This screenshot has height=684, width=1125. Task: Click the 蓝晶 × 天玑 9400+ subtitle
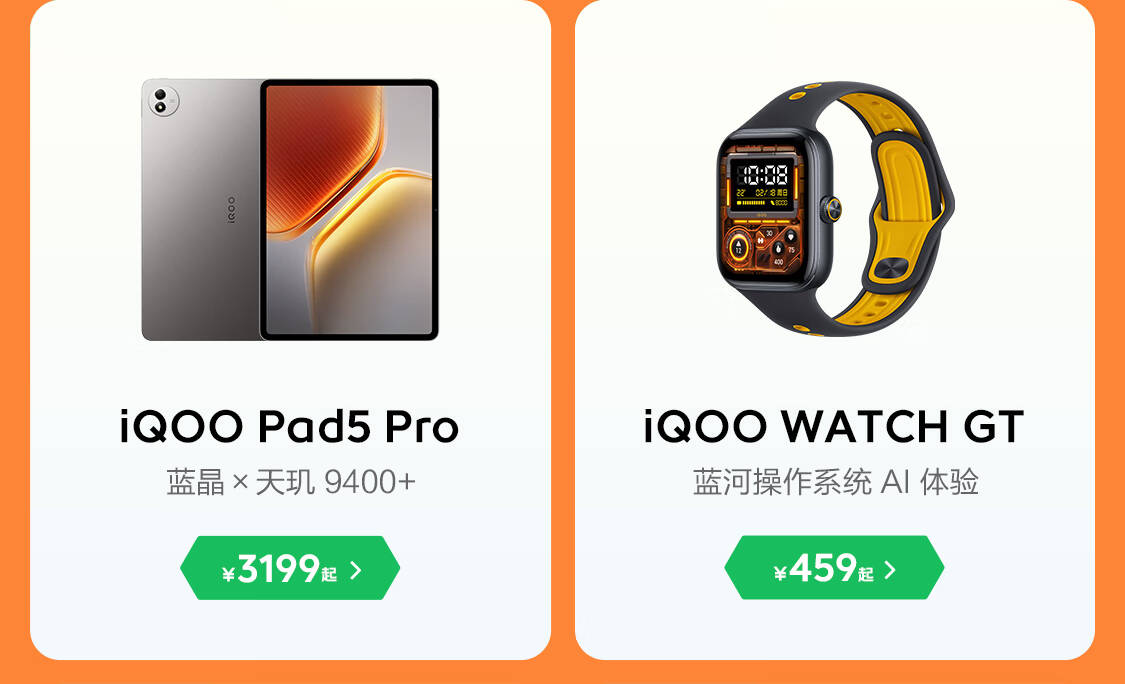click(291, 482)
